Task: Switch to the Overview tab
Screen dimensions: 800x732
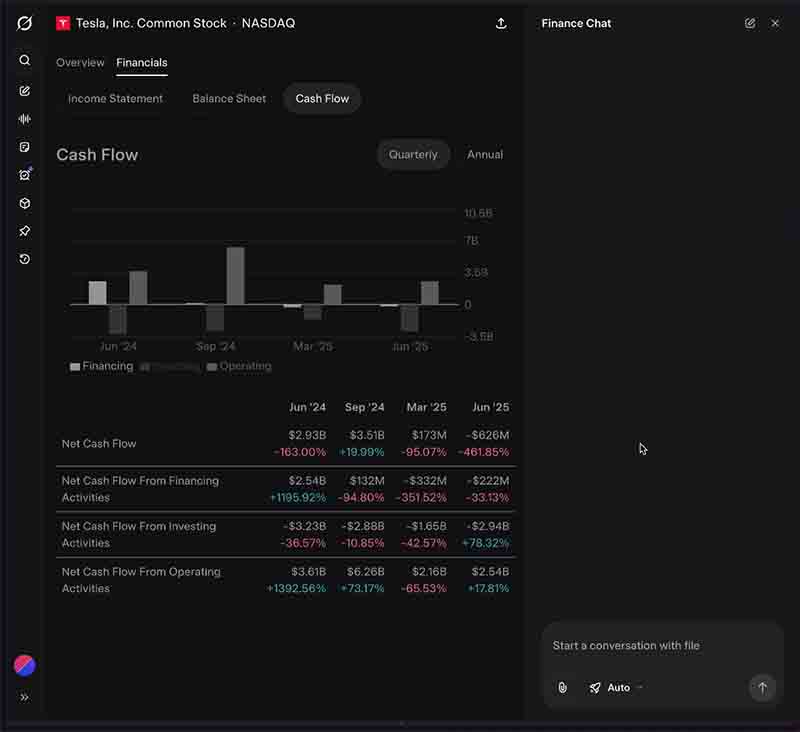Action: pos(80,63)
